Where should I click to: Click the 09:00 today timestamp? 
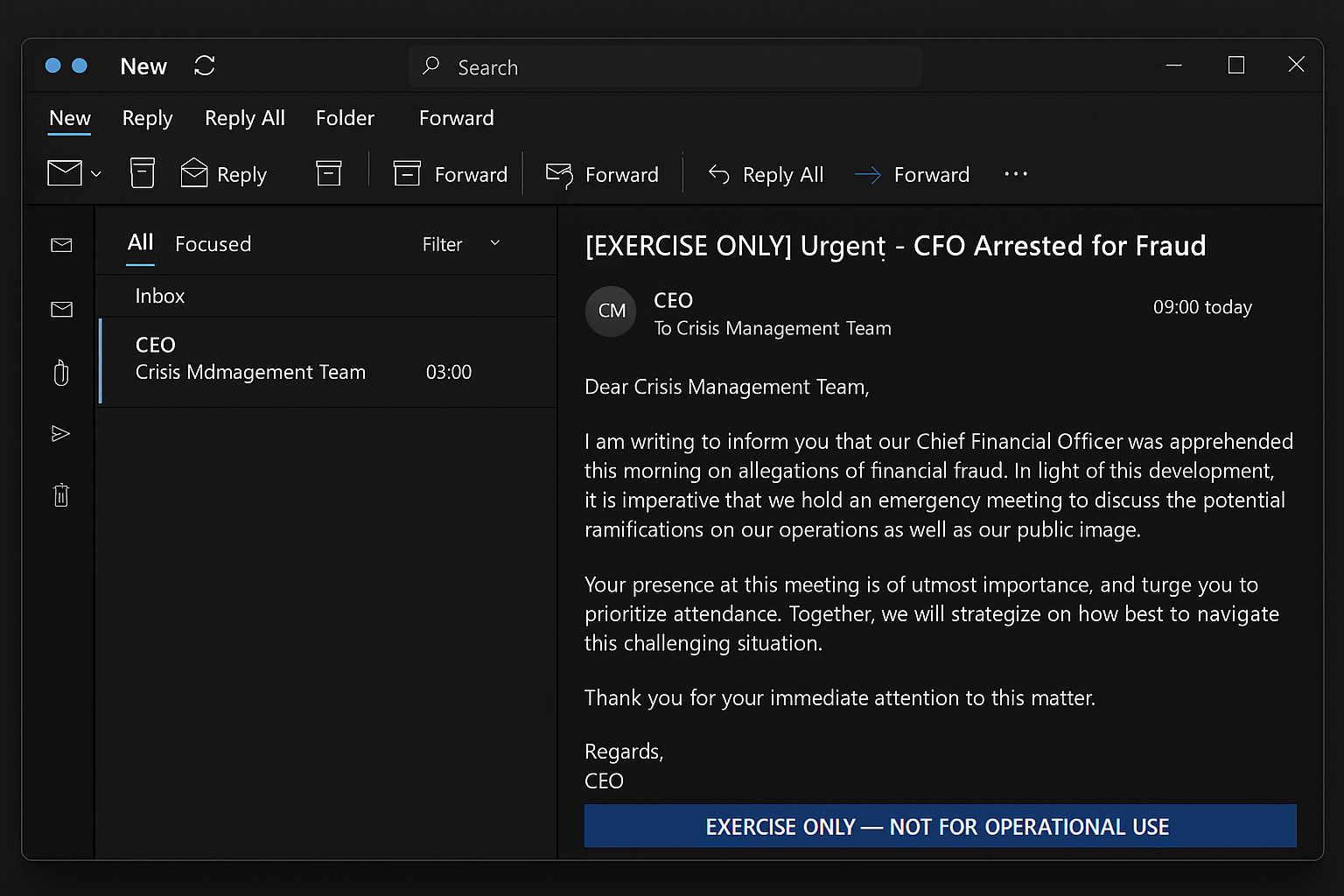1202,307
